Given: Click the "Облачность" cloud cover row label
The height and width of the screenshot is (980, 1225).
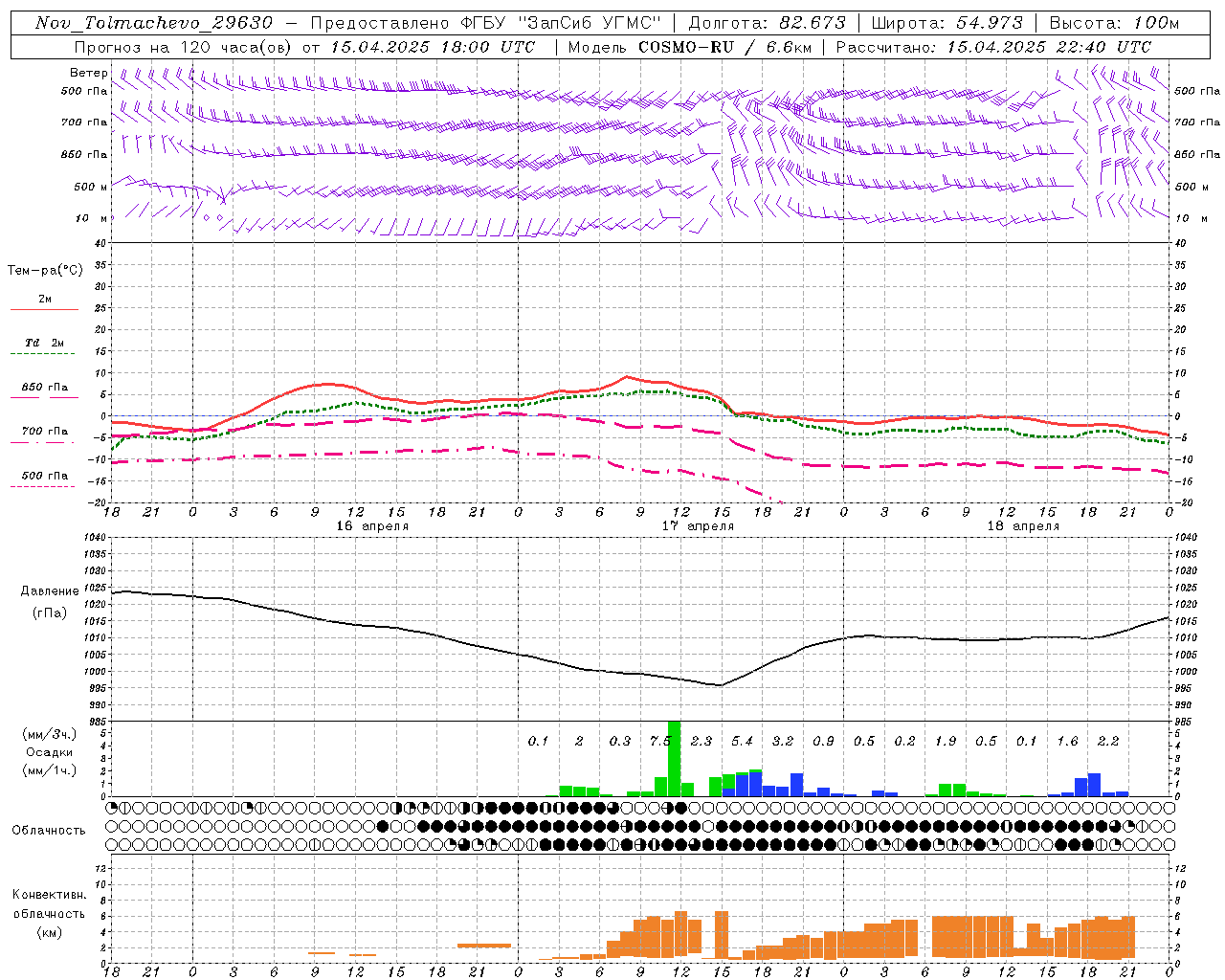Looking at the screenshot, I should (x=49, y=831).
